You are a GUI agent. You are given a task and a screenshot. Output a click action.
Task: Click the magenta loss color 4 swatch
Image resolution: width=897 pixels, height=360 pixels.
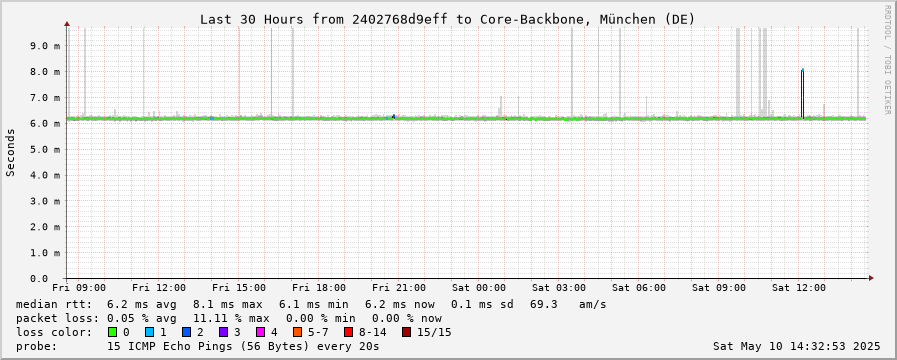click(260, 332)
